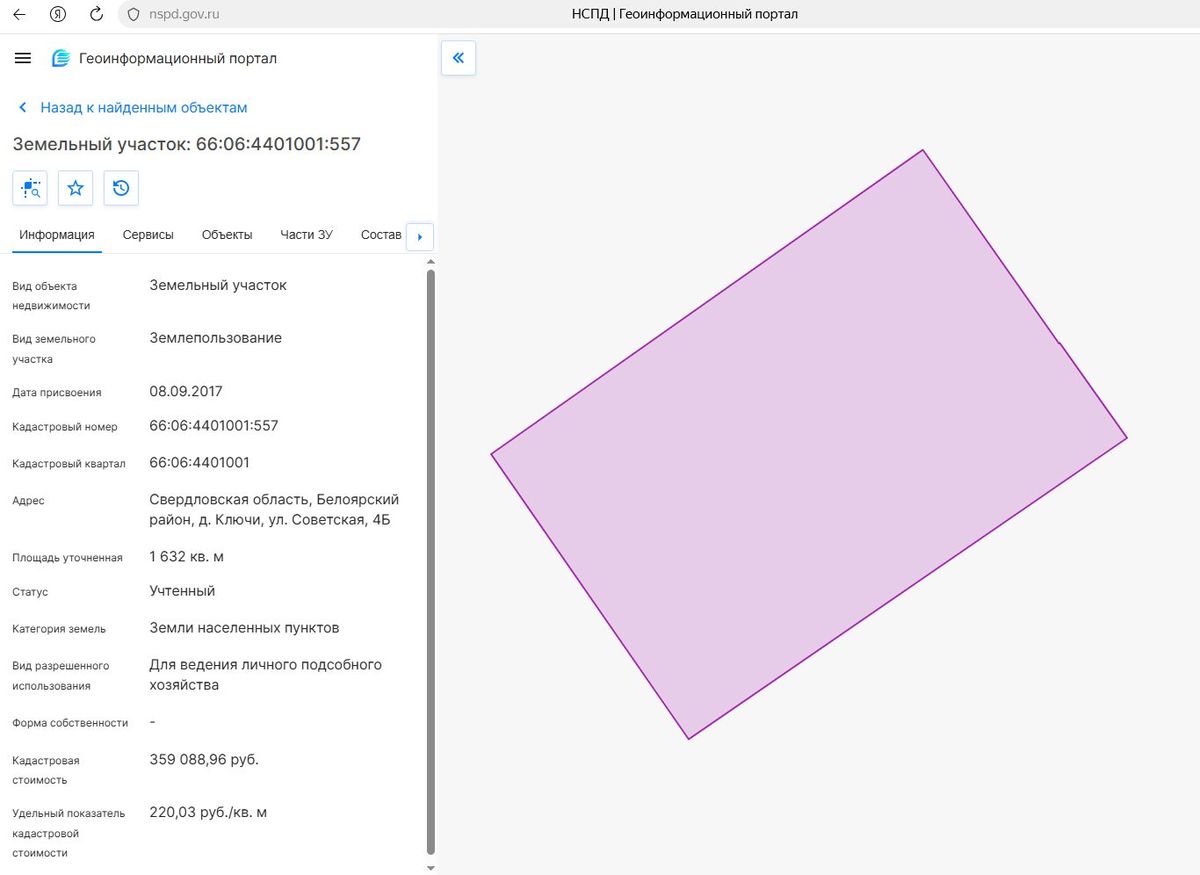
Task: Click the address value Свердловская область
Action: pyautogui.click(x=274, y=510)
